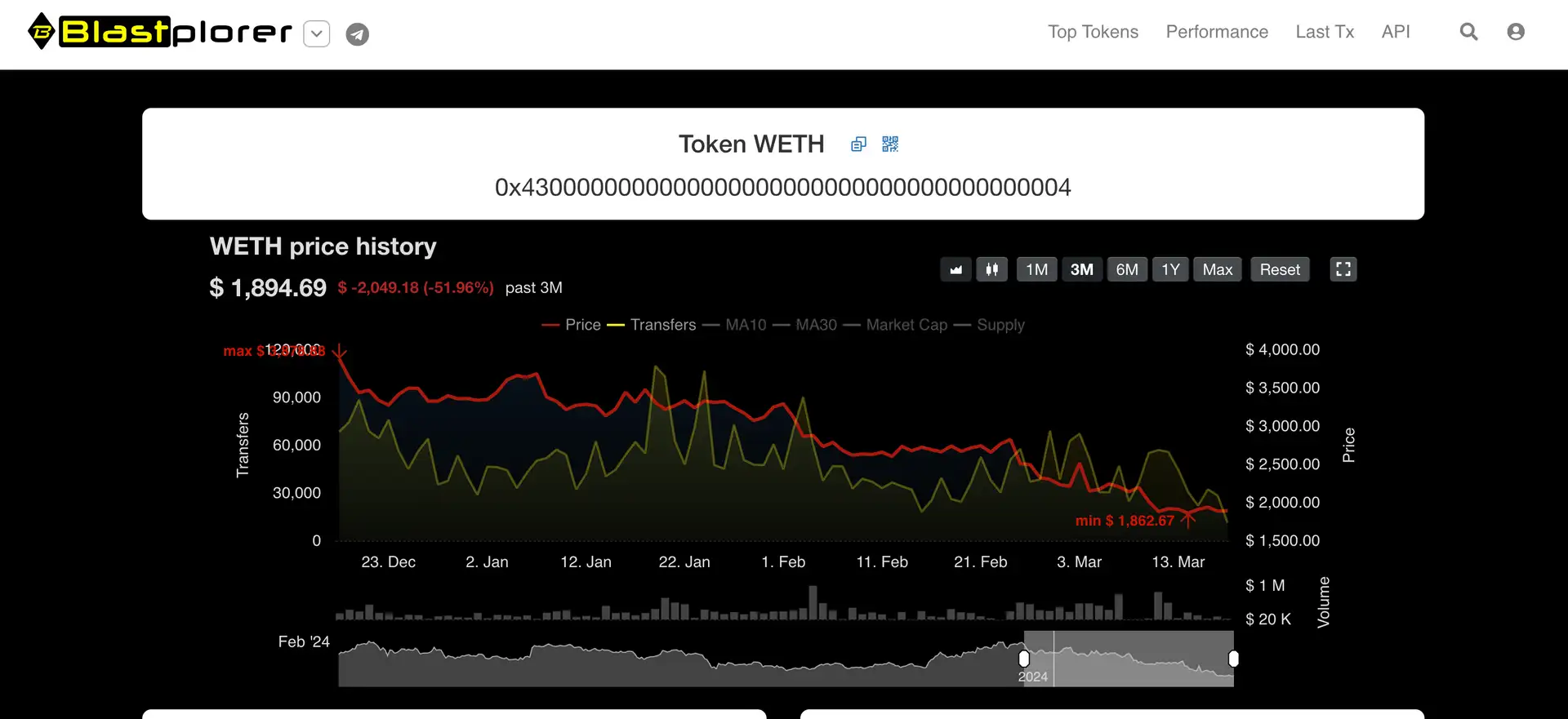Show the token QR code
The height and width of the screenshot is (719, 1568).
click(x=890, y=144)
